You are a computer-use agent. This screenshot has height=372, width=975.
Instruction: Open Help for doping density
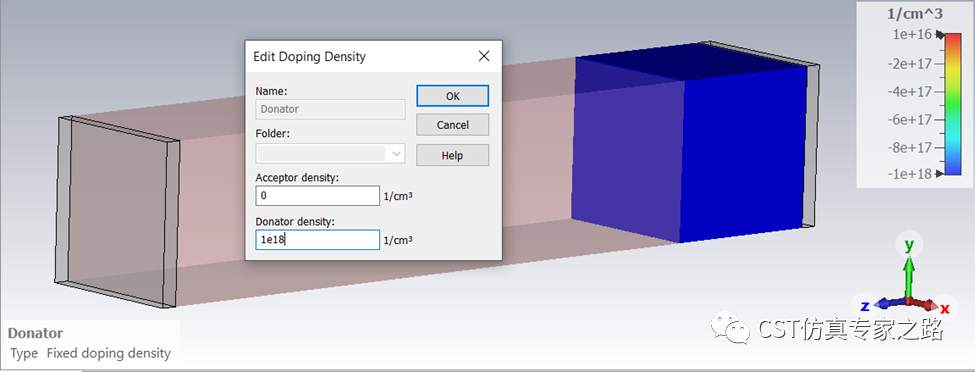(x=452, y=155)
